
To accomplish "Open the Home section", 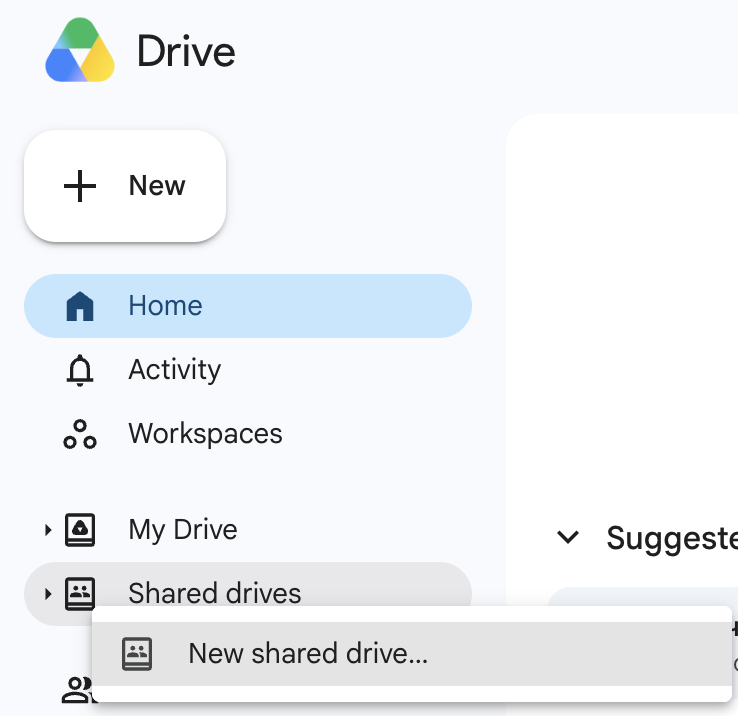I will tap(248, 306).
